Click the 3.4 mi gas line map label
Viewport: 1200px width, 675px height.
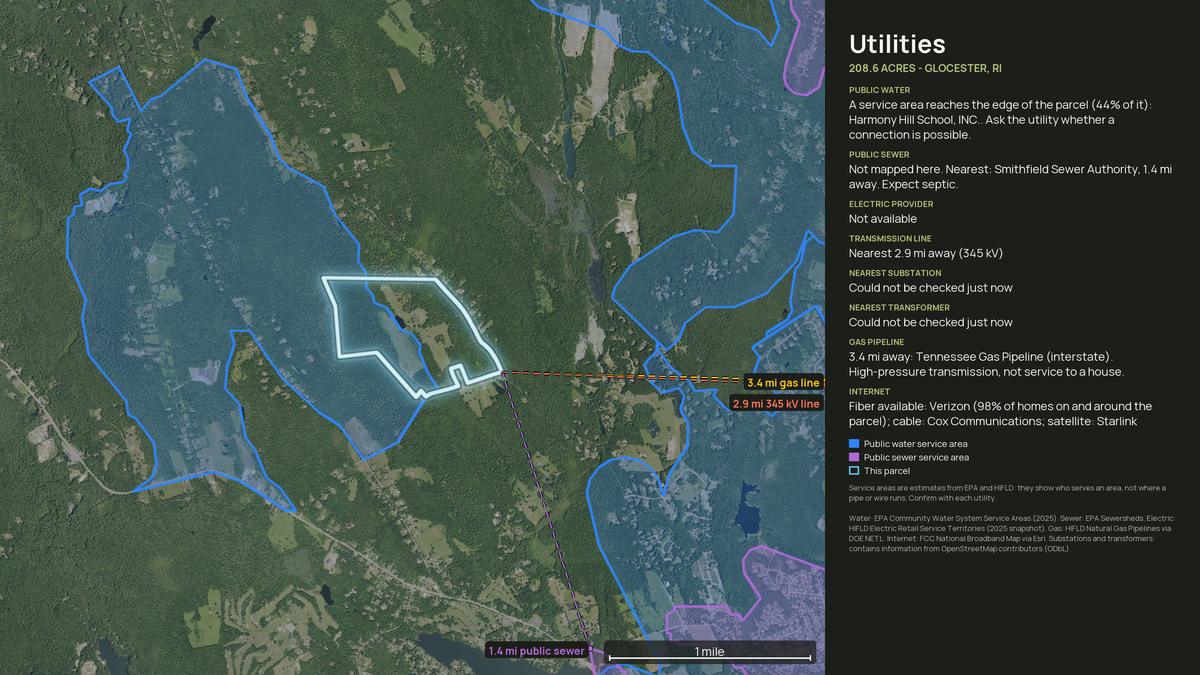tap(783, 383)
